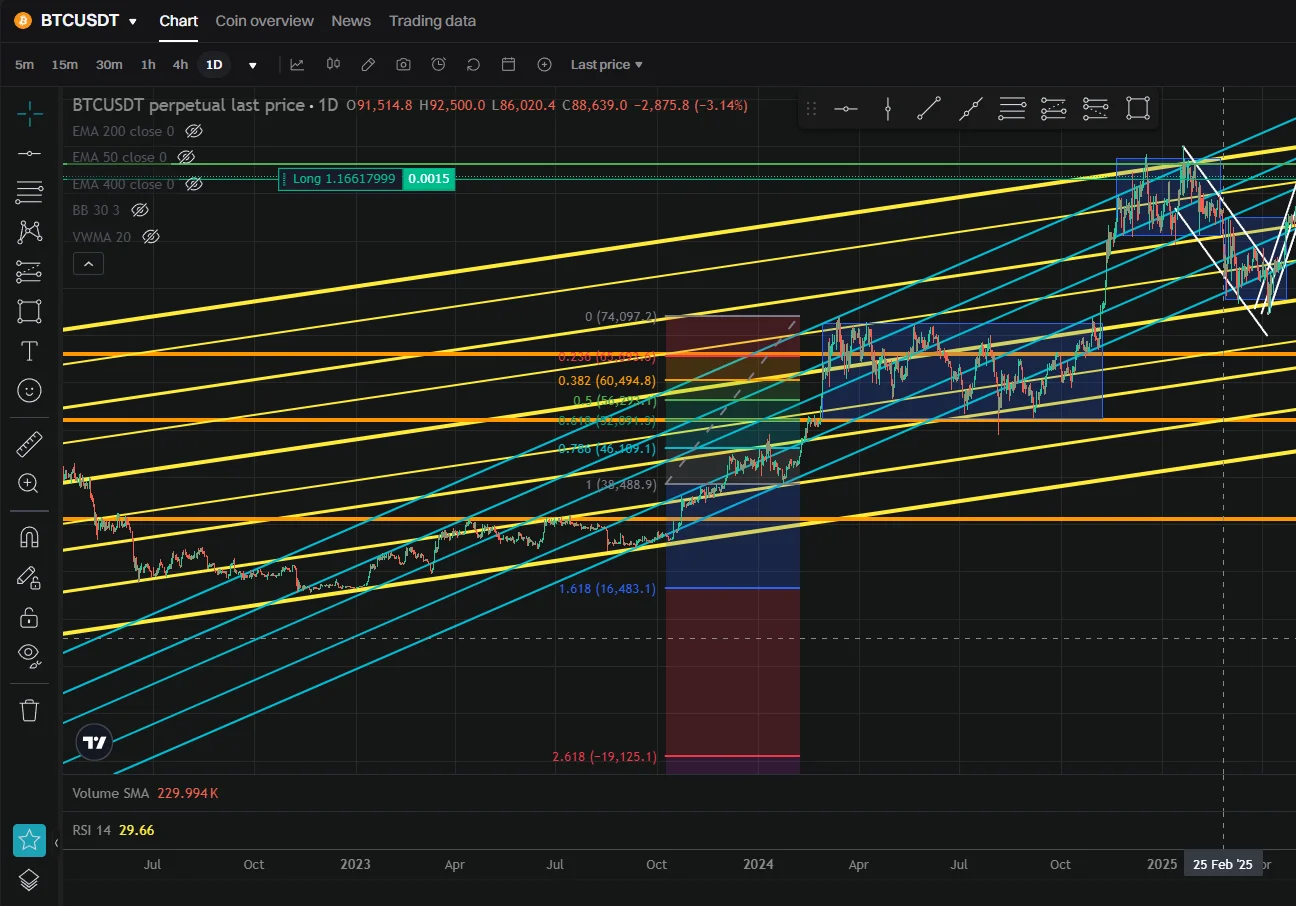Screen dimensions: 1296x906
Task: Collapse the left drawing sidebar with its arrow
Action: (56, 843)
